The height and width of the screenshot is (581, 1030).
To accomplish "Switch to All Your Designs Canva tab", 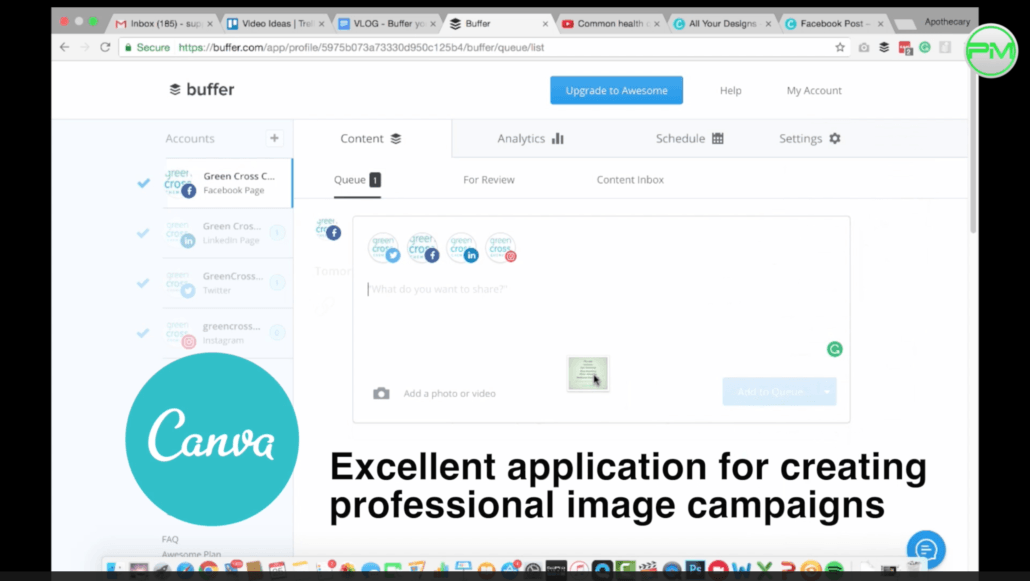I will pyautogui.click(x=721, y=24).
